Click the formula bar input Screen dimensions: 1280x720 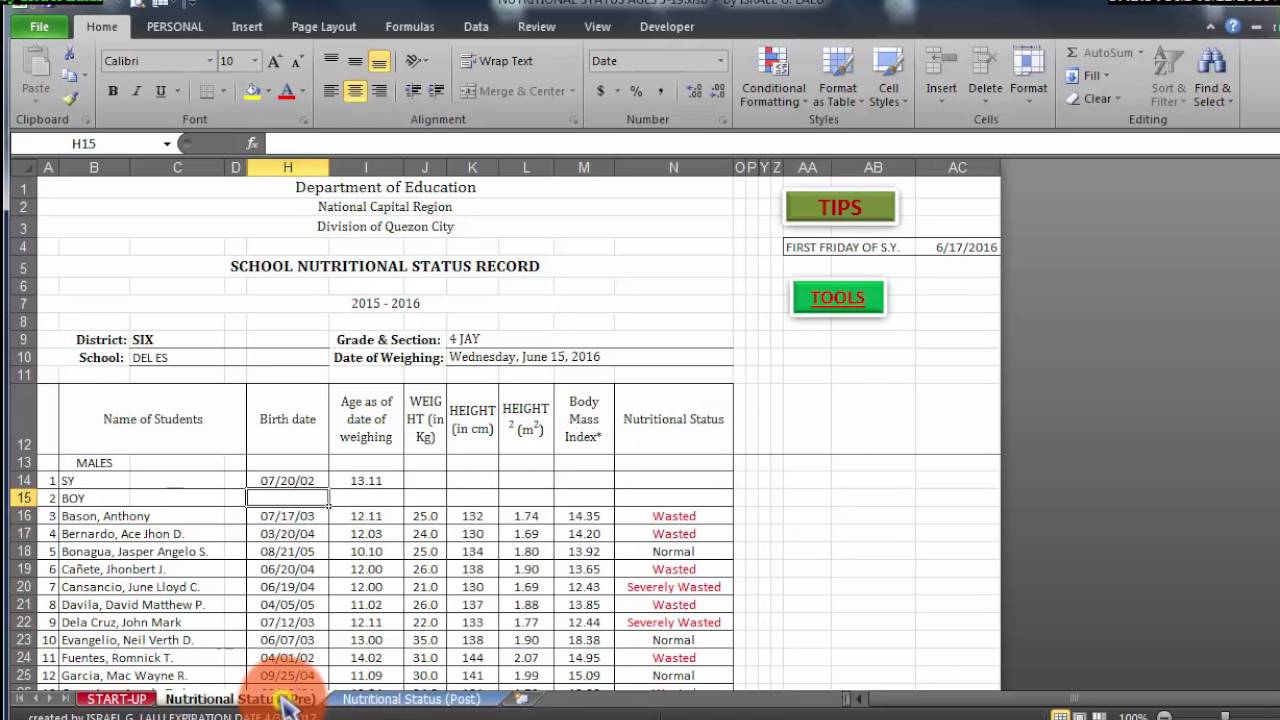[770, 144]
